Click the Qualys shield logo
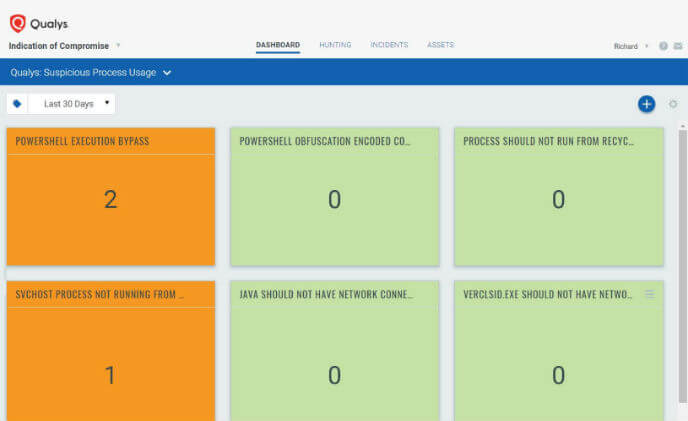 18,23
